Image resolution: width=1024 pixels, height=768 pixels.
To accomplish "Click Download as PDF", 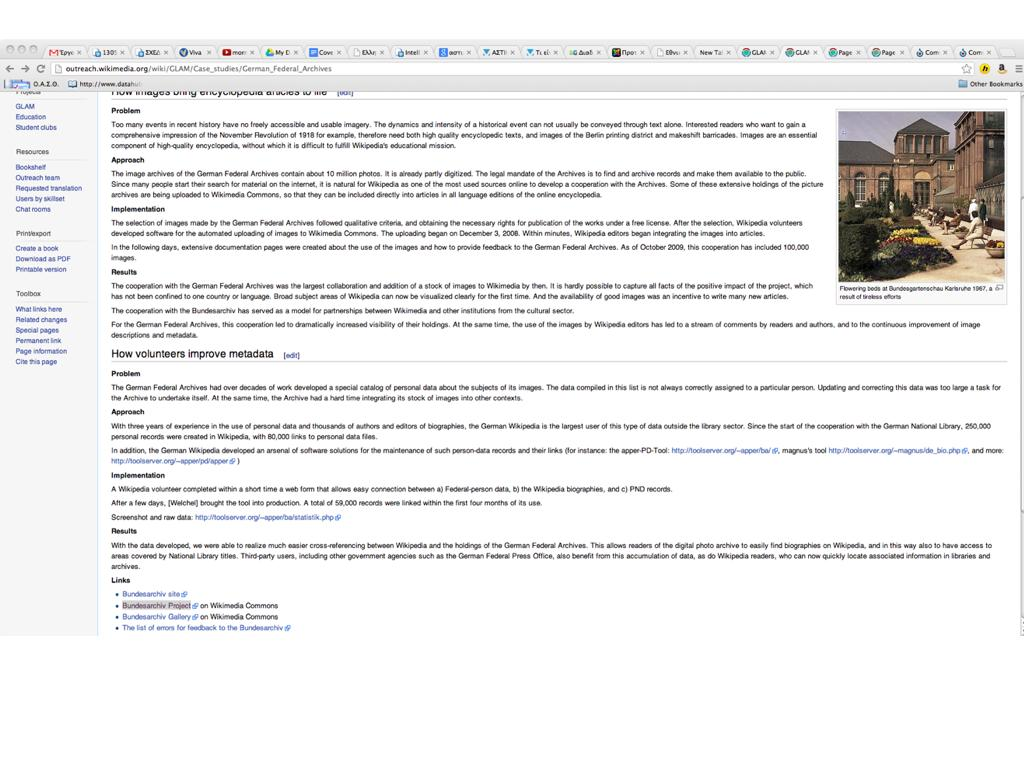I will (x=42, y=259).
